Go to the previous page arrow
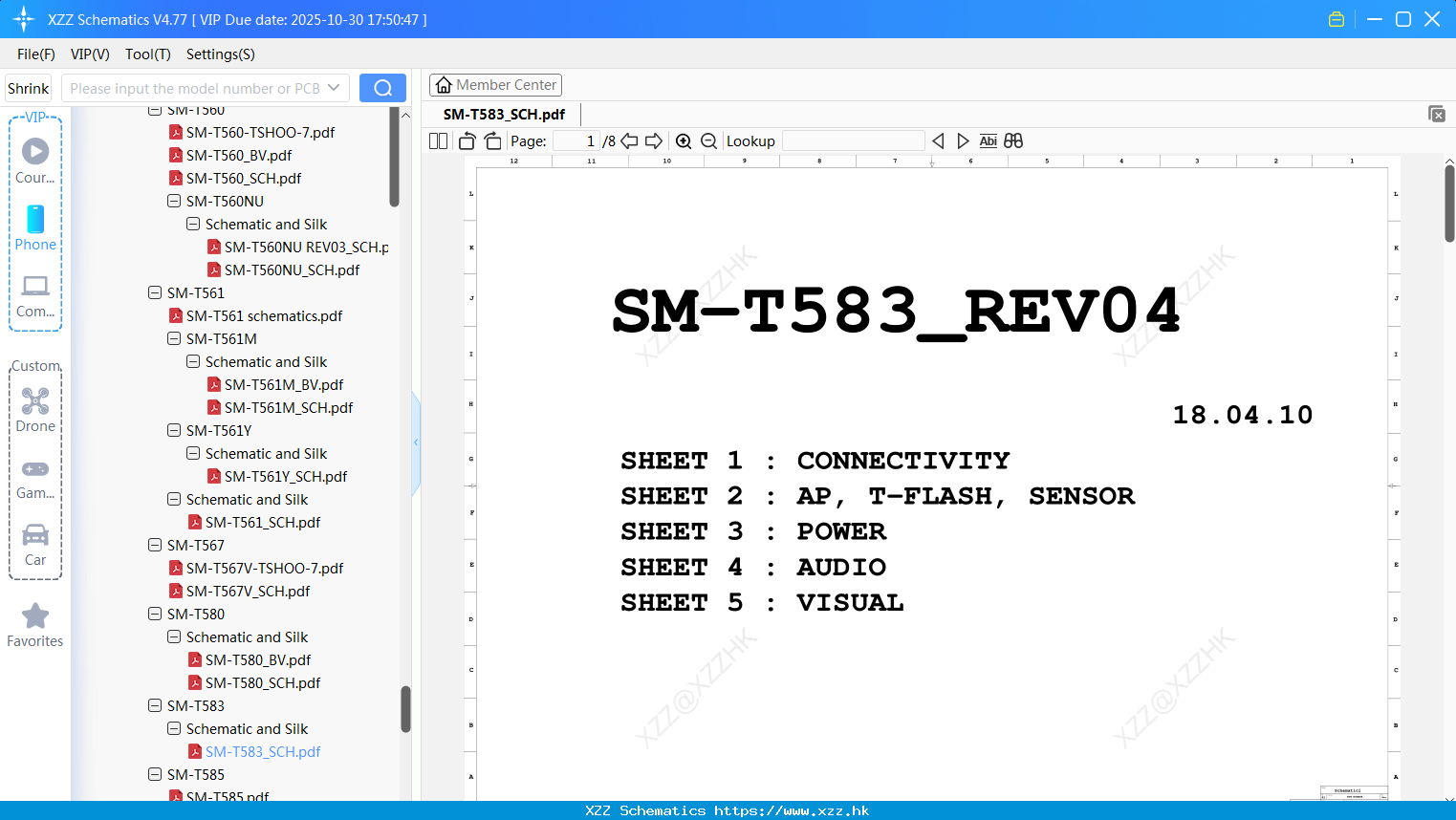 point(629,140)
